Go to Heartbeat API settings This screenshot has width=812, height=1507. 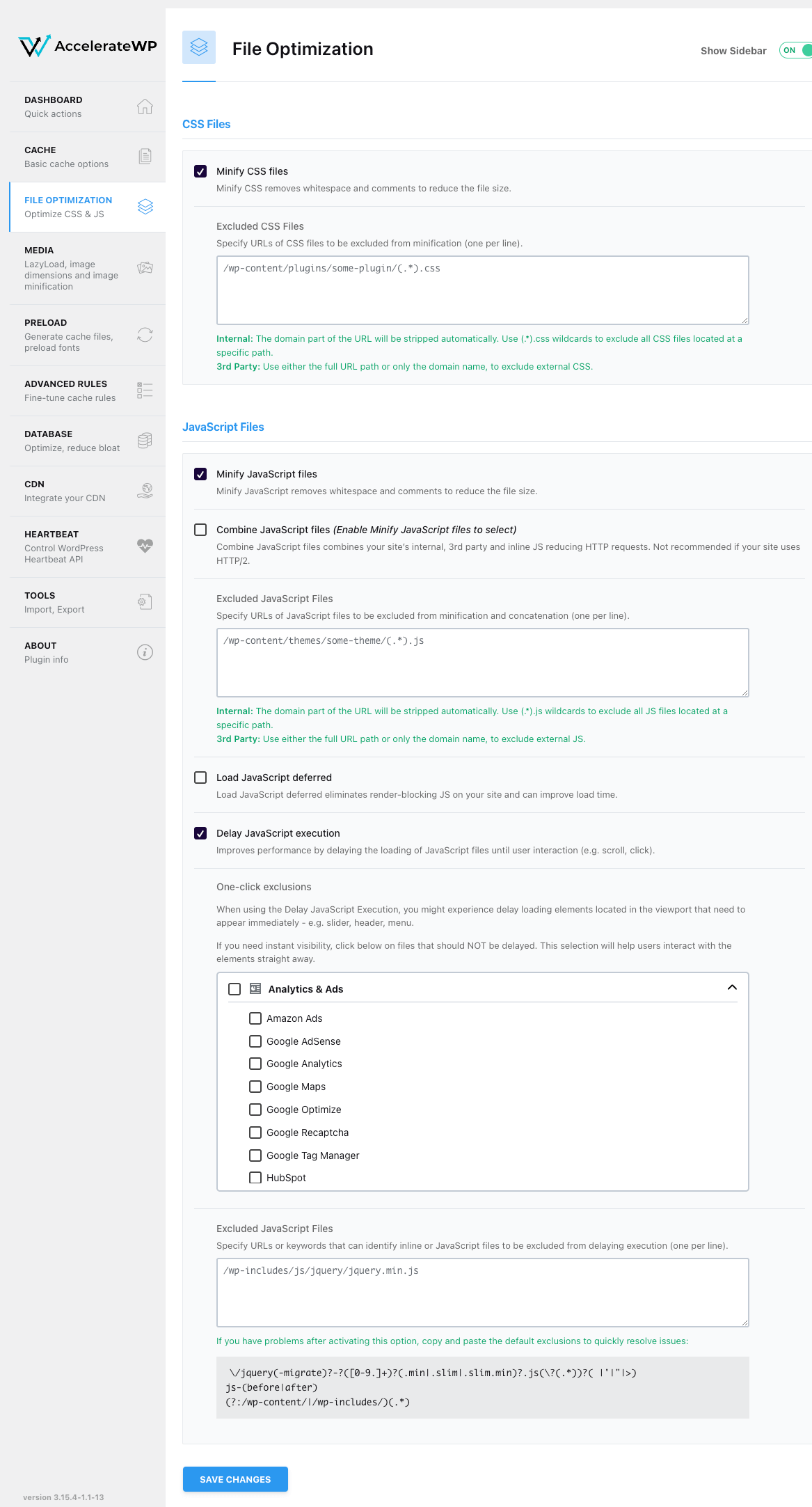tap(88, 546)
